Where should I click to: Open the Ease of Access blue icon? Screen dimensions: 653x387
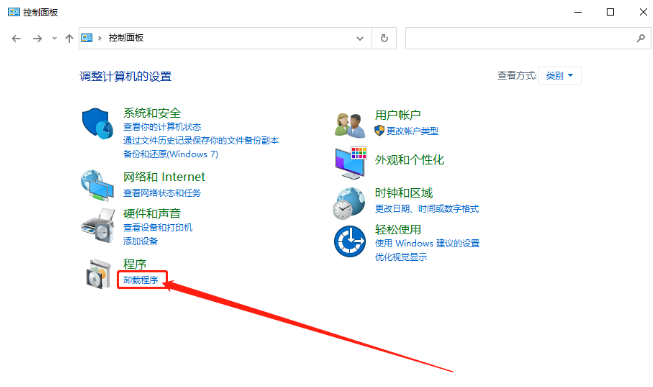(x=350, y=241)
